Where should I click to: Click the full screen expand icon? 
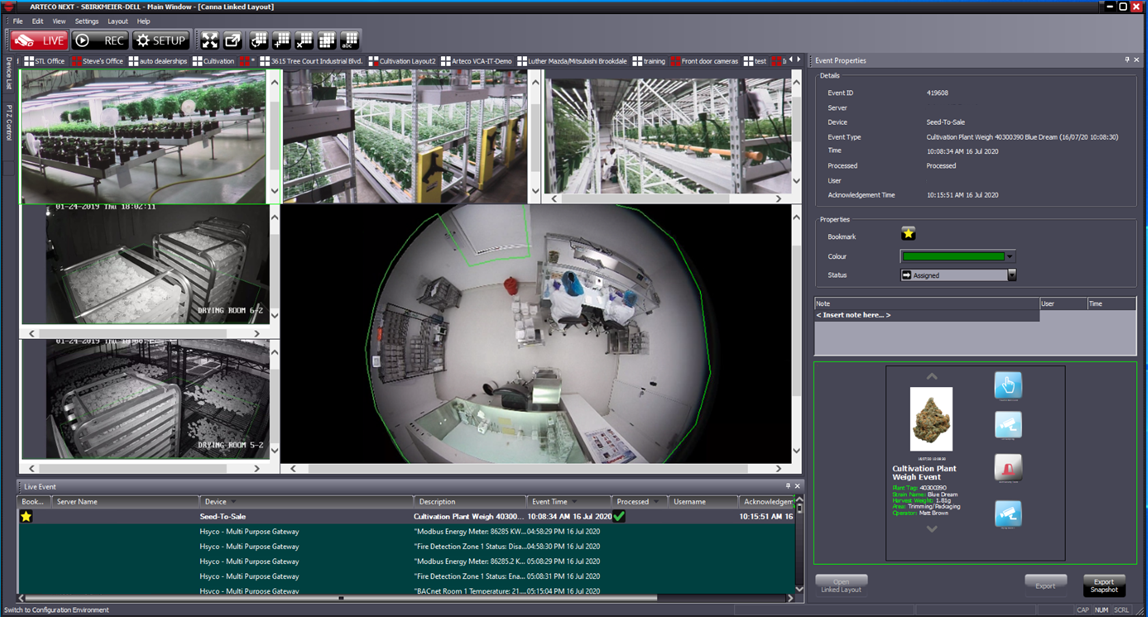point(209,40)
